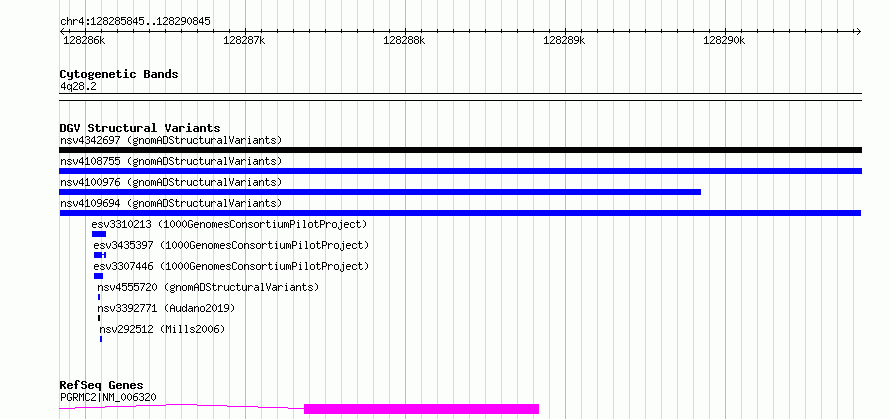The width and height of the screenshot is (890, 419).
Task: Click the small blue esv3310213 variant bar
Action: (x=99, y=234)
